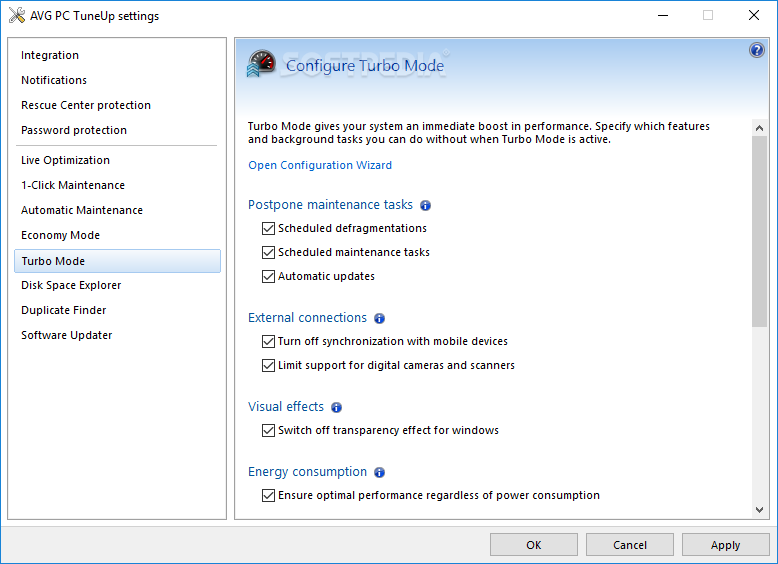Click info icon beside Visual effects
Screen dimensions: 778x564
coord(336,407)
